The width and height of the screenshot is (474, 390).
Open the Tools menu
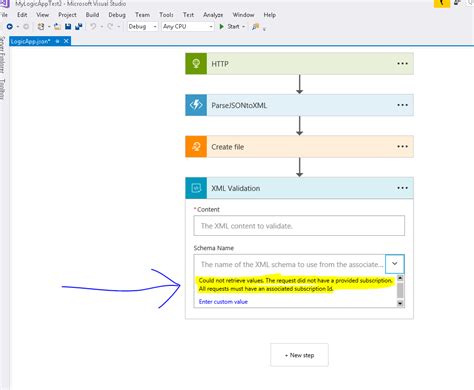(x=166, y=15)
